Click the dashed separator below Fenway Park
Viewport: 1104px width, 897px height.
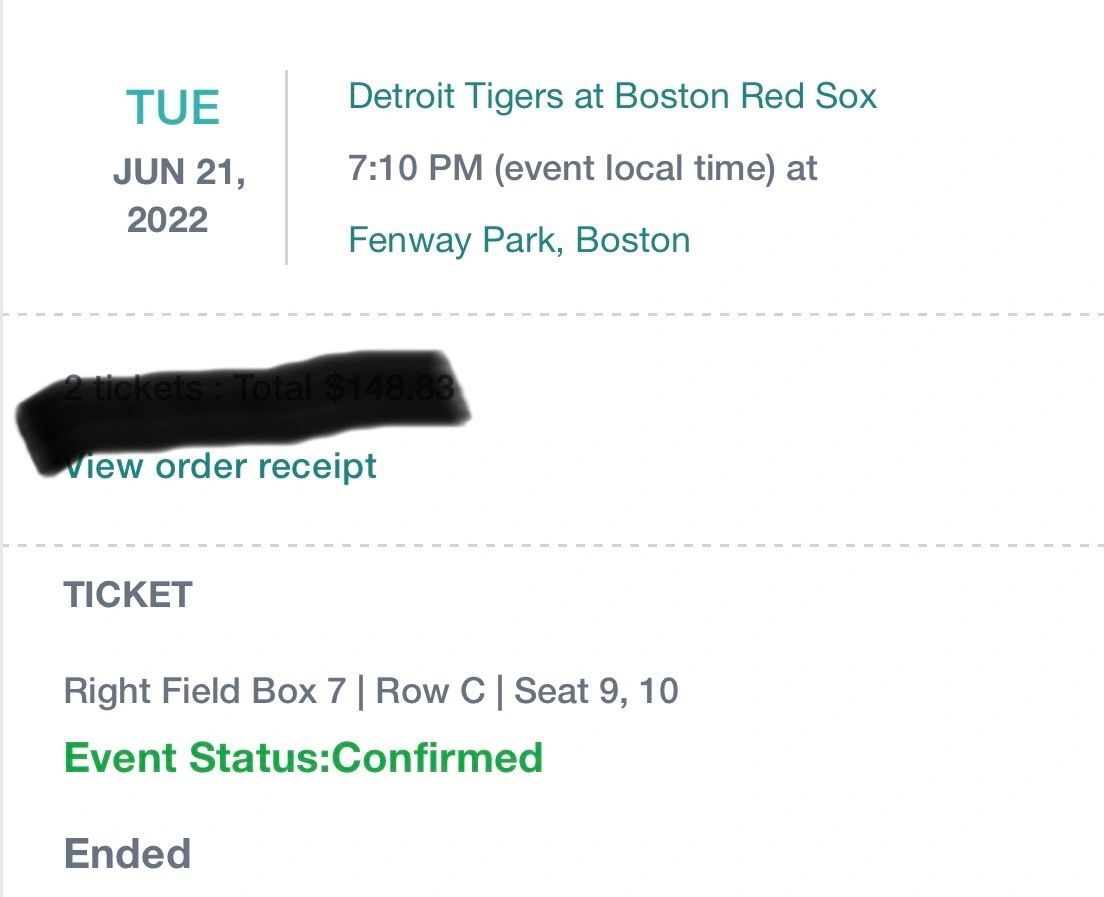coord(552,315)
